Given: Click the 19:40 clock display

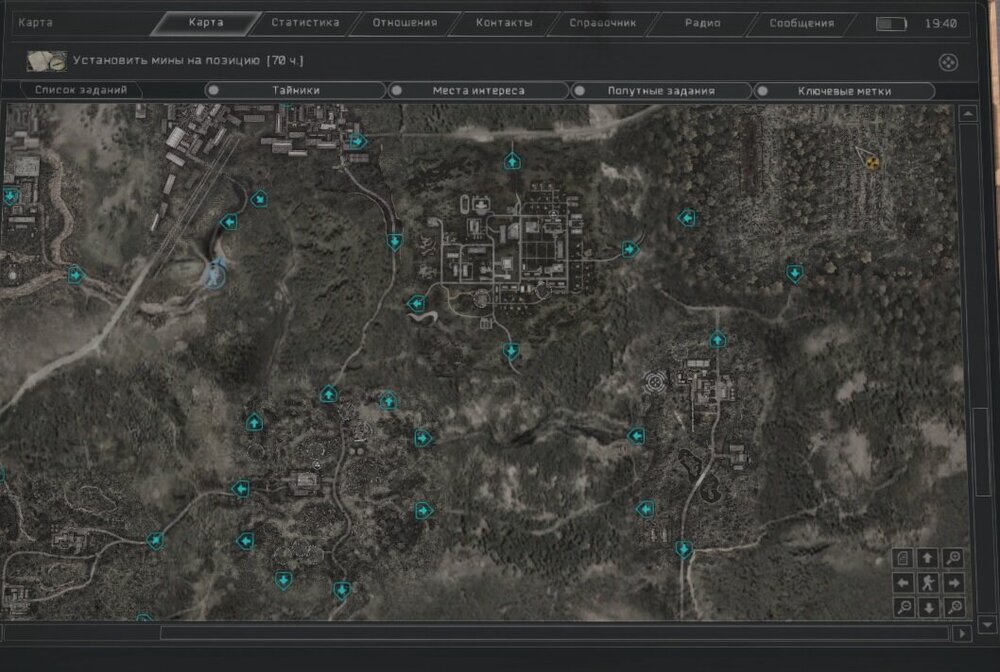Looking at the screenshot, I should coord(941,24).
